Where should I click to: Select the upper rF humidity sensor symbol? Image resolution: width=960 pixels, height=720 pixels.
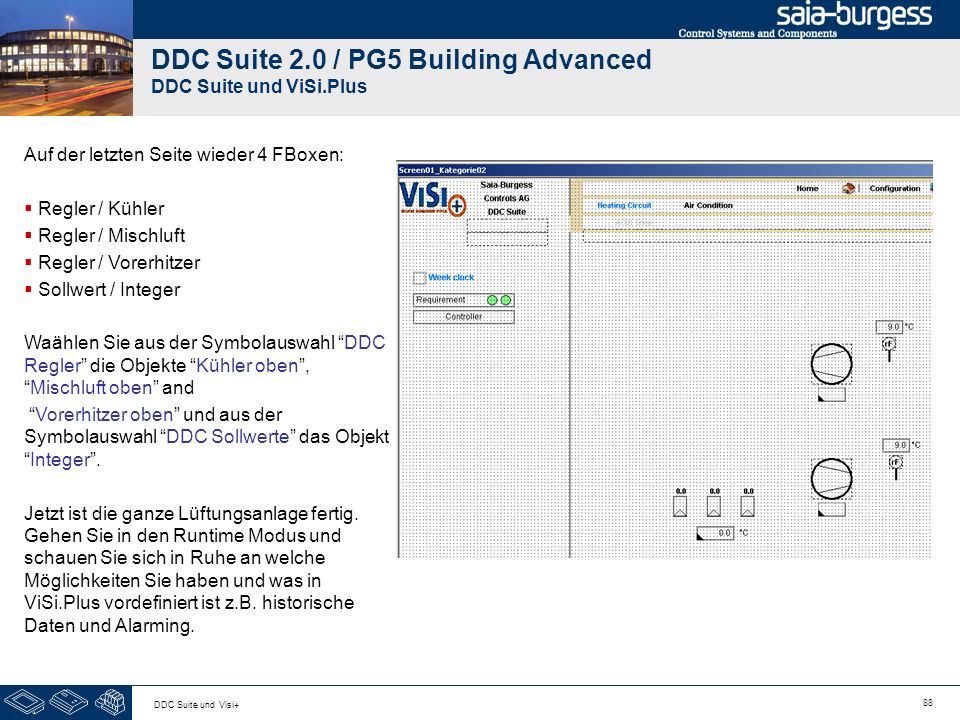pyautogui.click(x=889, y=349)
